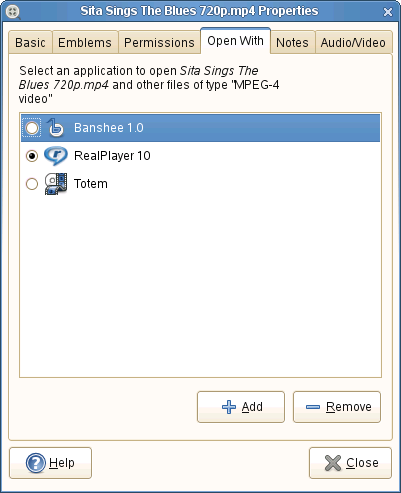This screenshot has width=401, height=493.
Task: Close the properties window with title bar X
Action: (388, 12)
